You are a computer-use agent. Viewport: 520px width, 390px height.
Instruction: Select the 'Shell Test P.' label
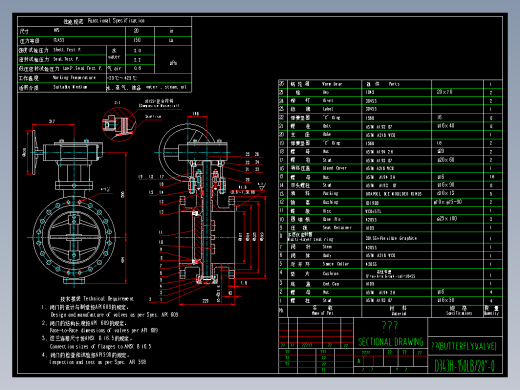point(67,50)
